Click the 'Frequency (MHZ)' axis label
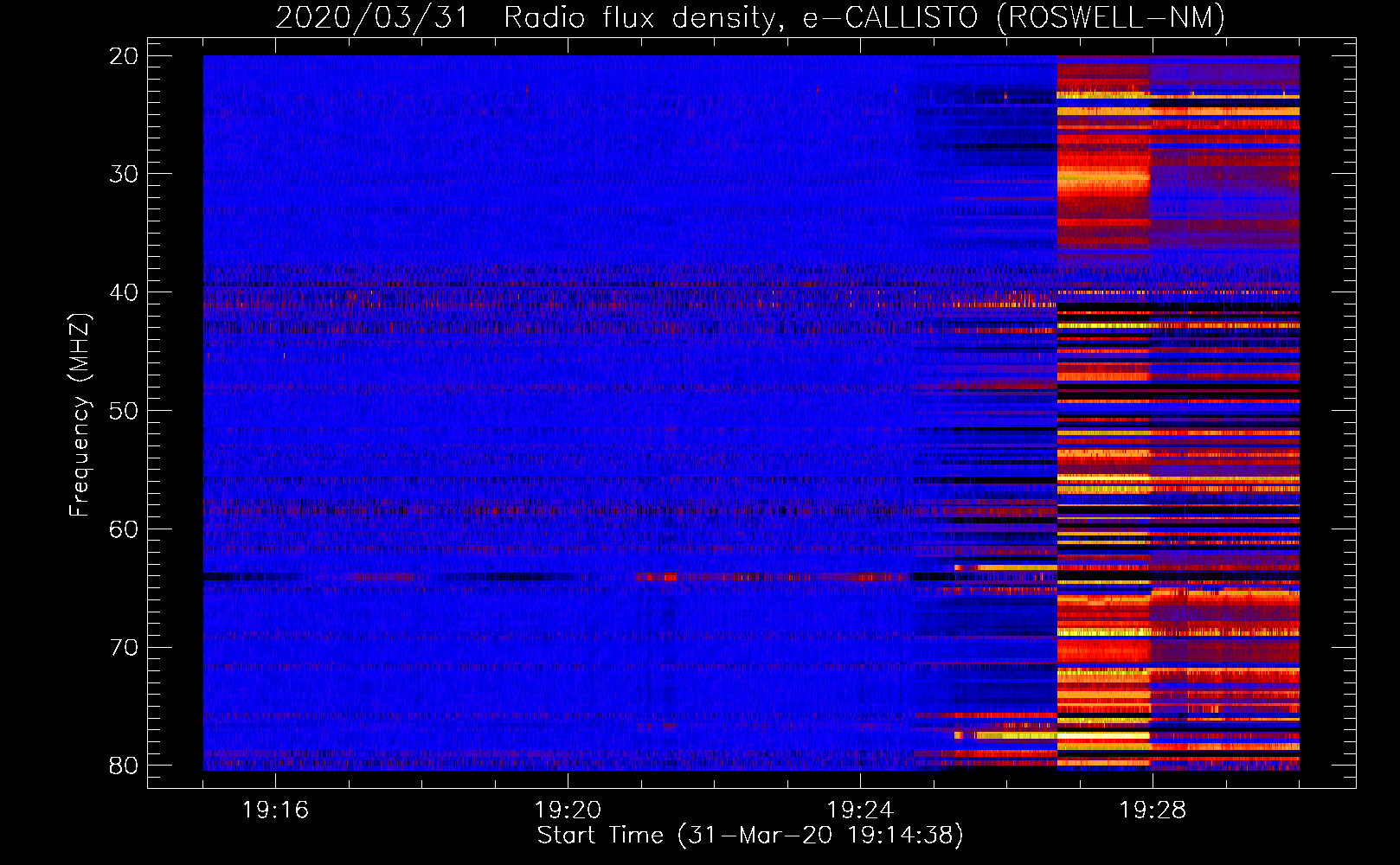The height and width of the screenshot is (865, 1400). click(79, 415)
